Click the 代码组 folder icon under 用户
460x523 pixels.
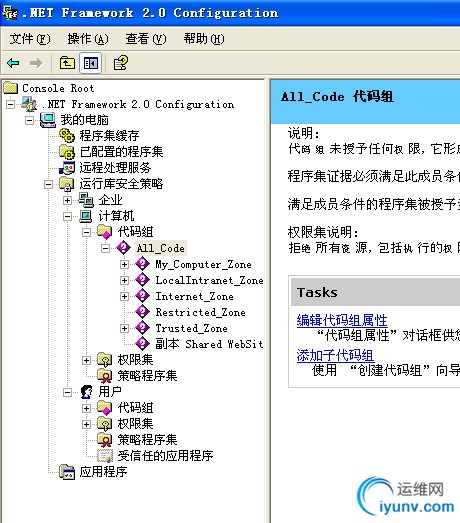coord(105,408)
